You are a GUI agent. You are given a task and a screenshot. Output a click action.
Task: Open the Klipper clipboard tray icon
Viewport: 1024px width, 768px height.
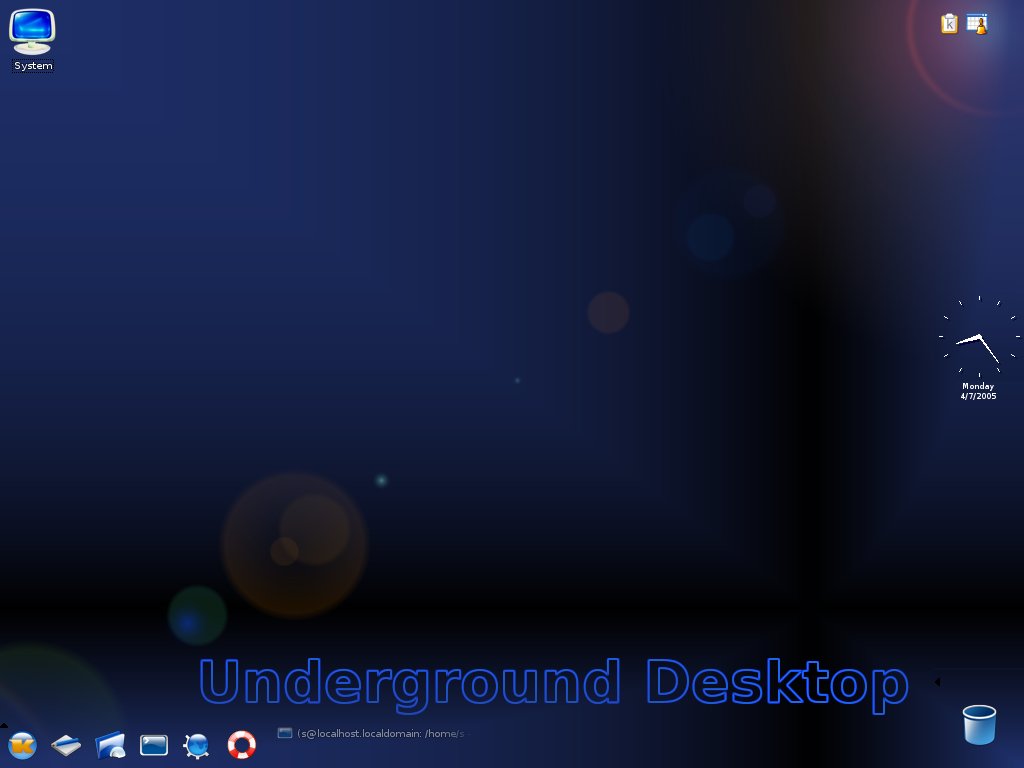(x=949, y=24)
